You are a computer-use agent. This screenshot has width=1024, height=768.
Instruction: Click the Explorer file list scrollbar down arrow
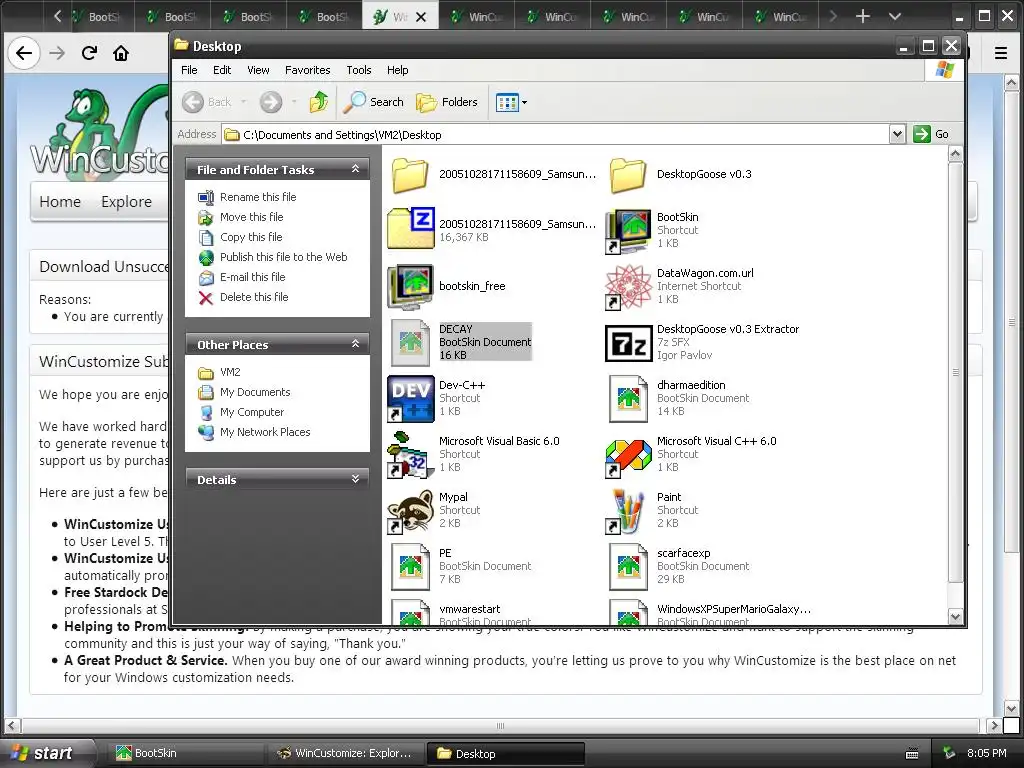(955, 616)
